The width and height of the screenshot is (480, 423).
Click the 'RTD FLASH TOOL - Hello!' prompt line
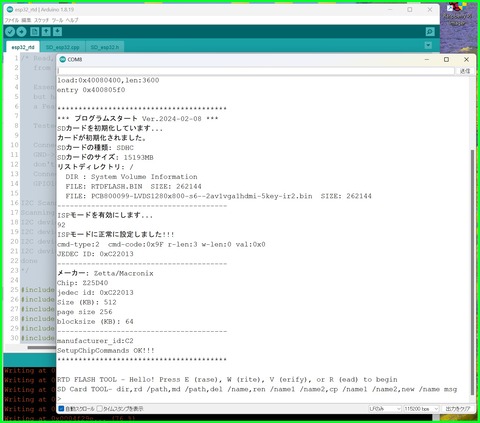click(227, 380)
